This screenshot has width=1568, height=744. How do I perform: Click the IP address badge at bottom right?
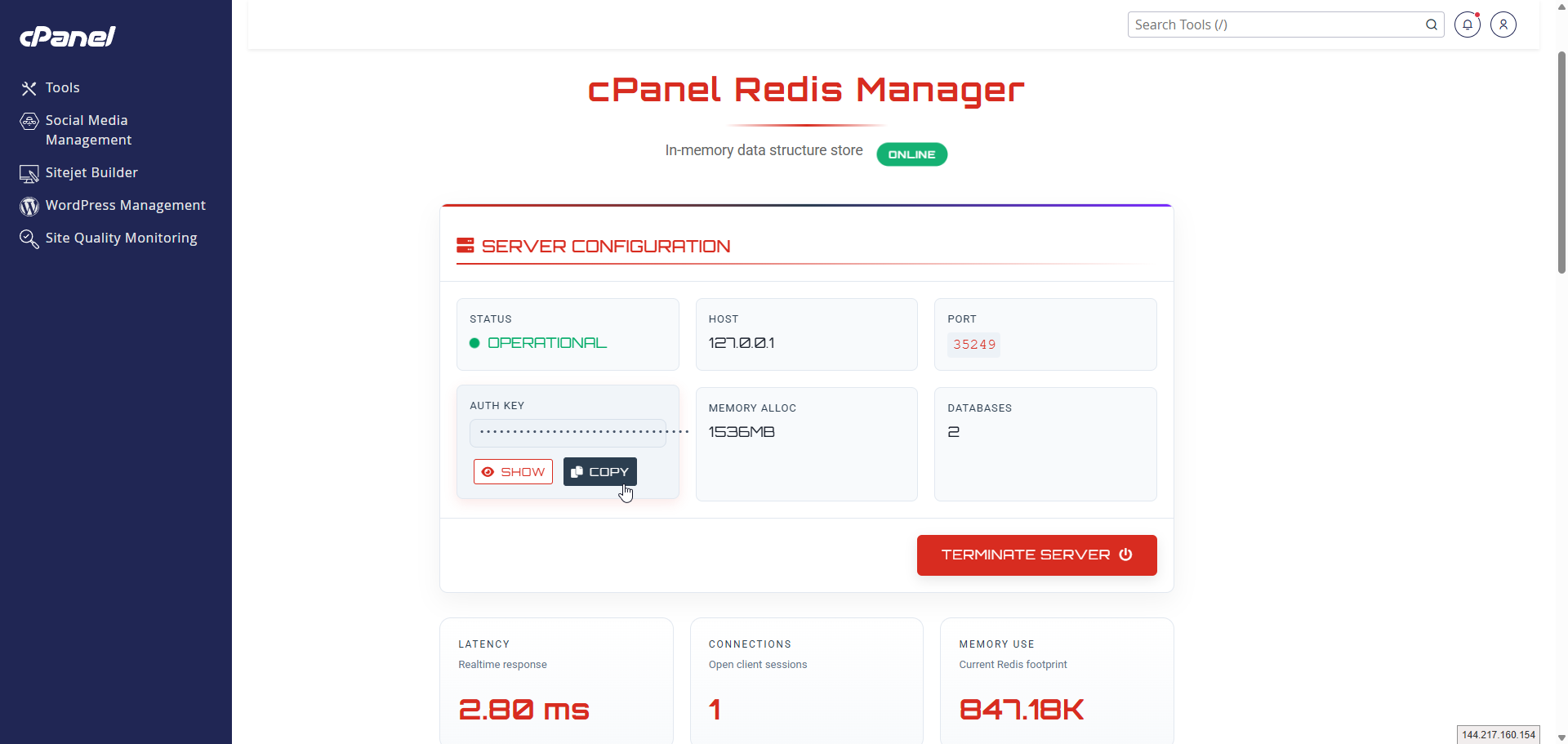pos(1500,734)
